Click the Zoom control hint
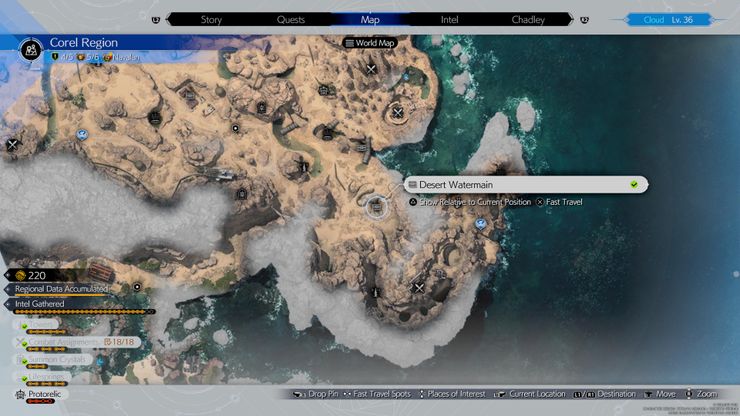This screenshot has width=740, height=416. 701,394
